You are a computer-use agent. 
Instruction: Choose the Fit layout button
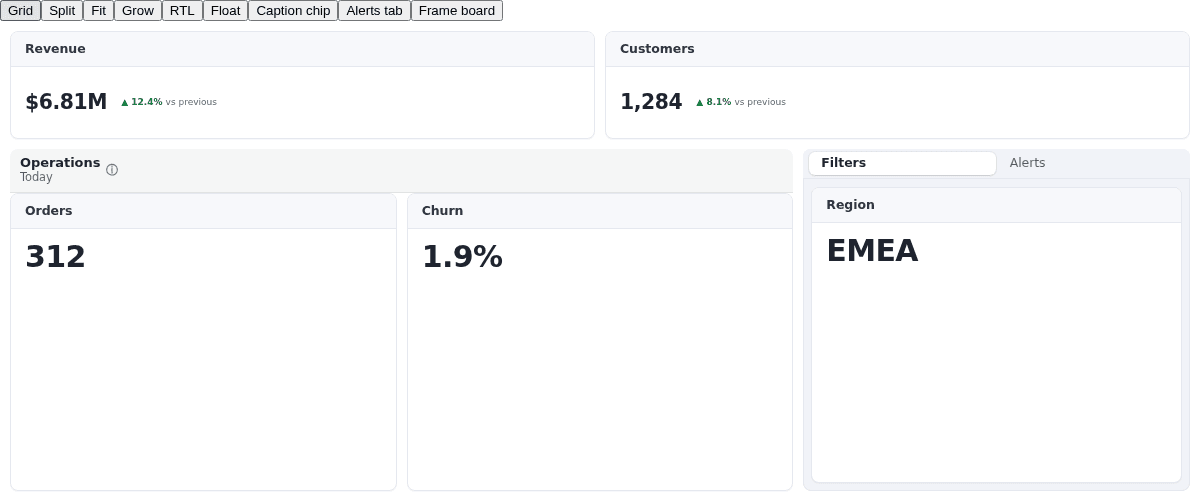(98, 11)
